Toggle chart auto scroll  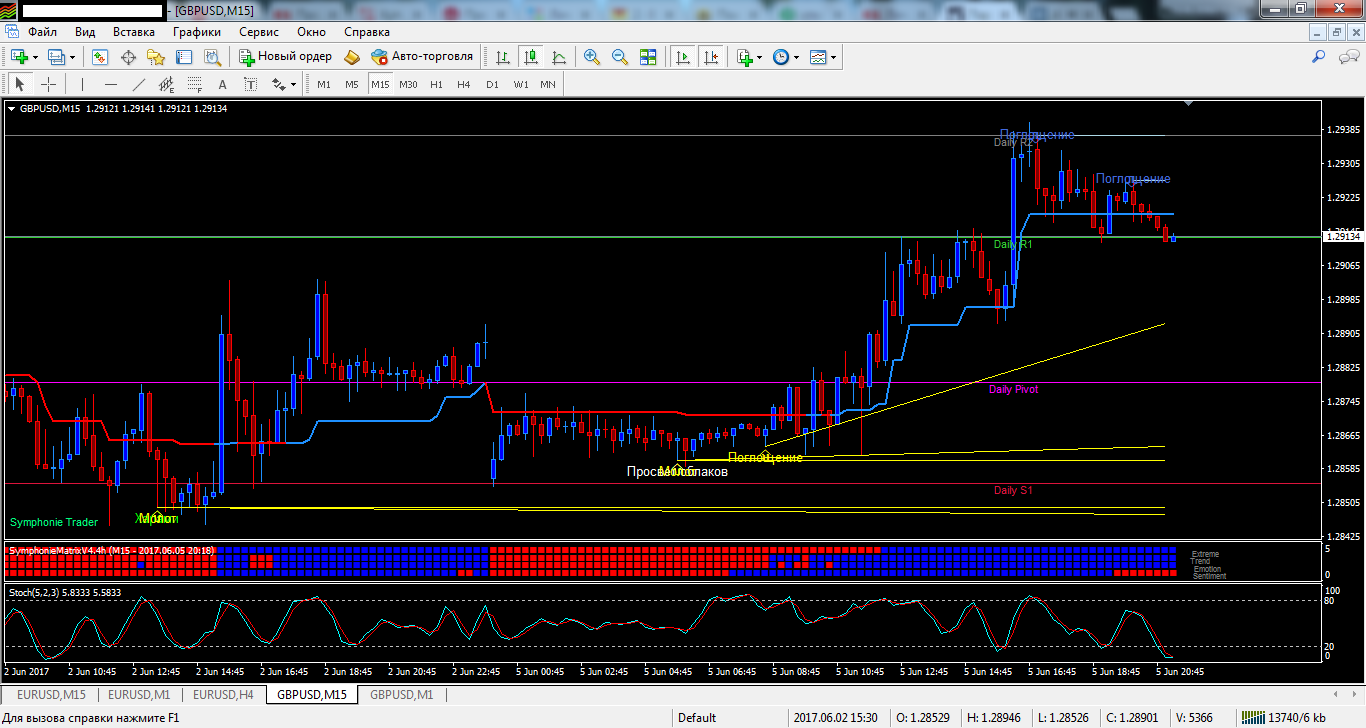683,57
